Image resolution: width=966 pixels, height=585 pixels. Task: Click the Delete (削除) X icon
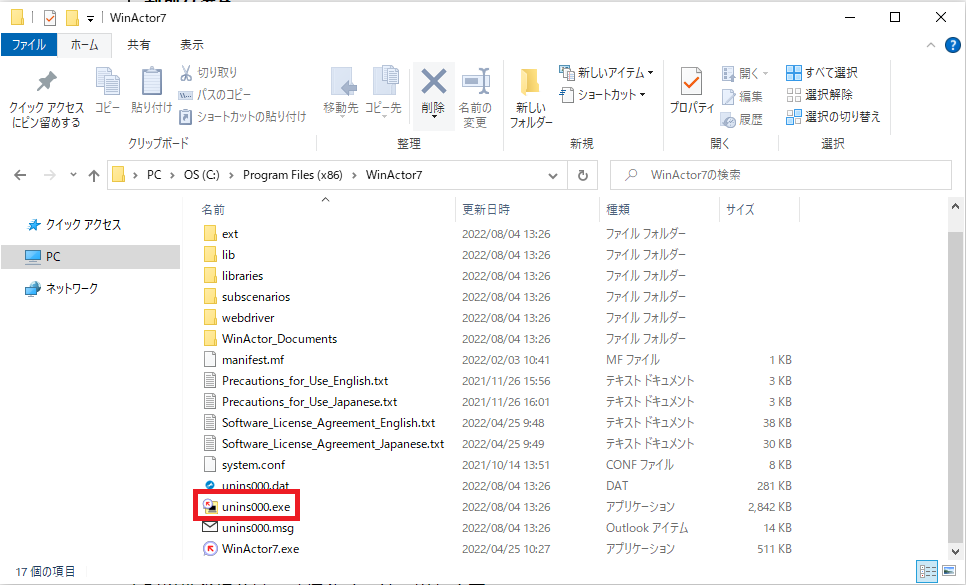click(434, 82)
